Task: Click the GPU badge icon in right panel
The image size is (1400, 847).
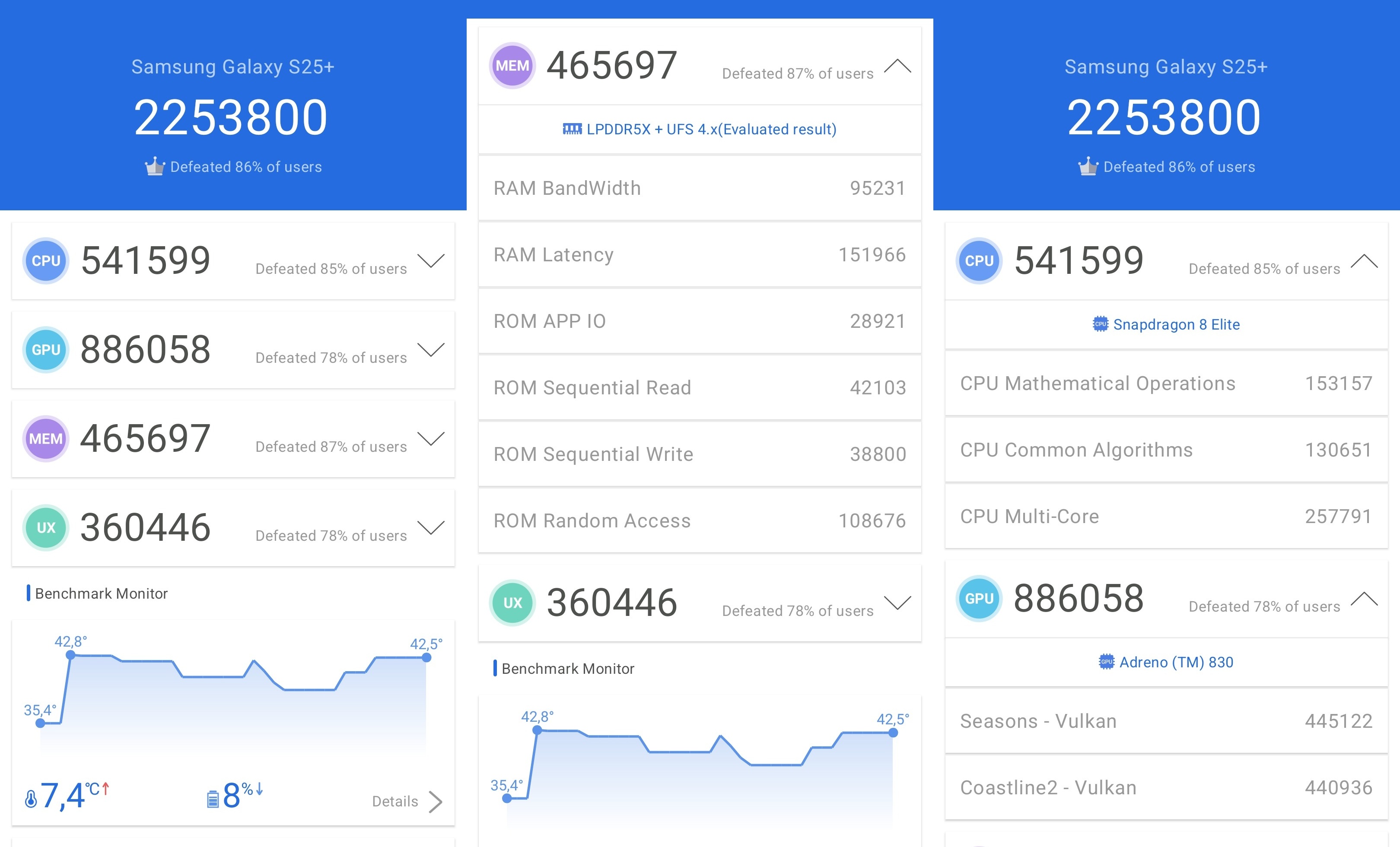Action: pos(980,598)
